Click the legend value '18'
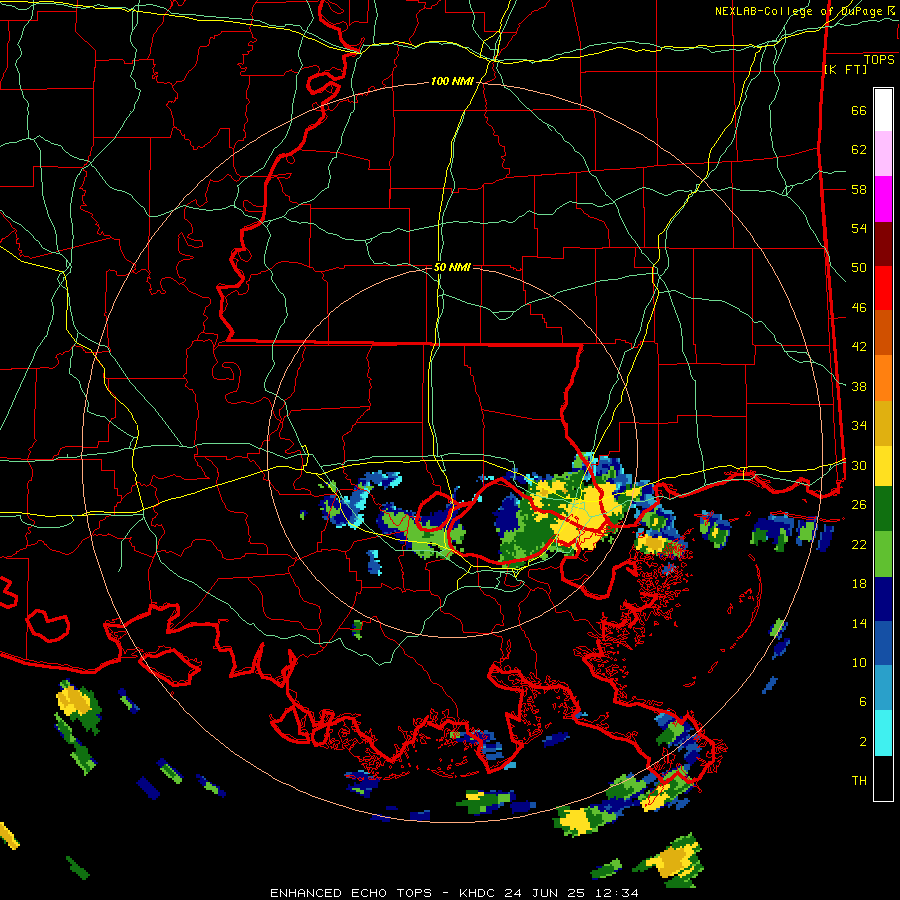 tap(859, 584)
